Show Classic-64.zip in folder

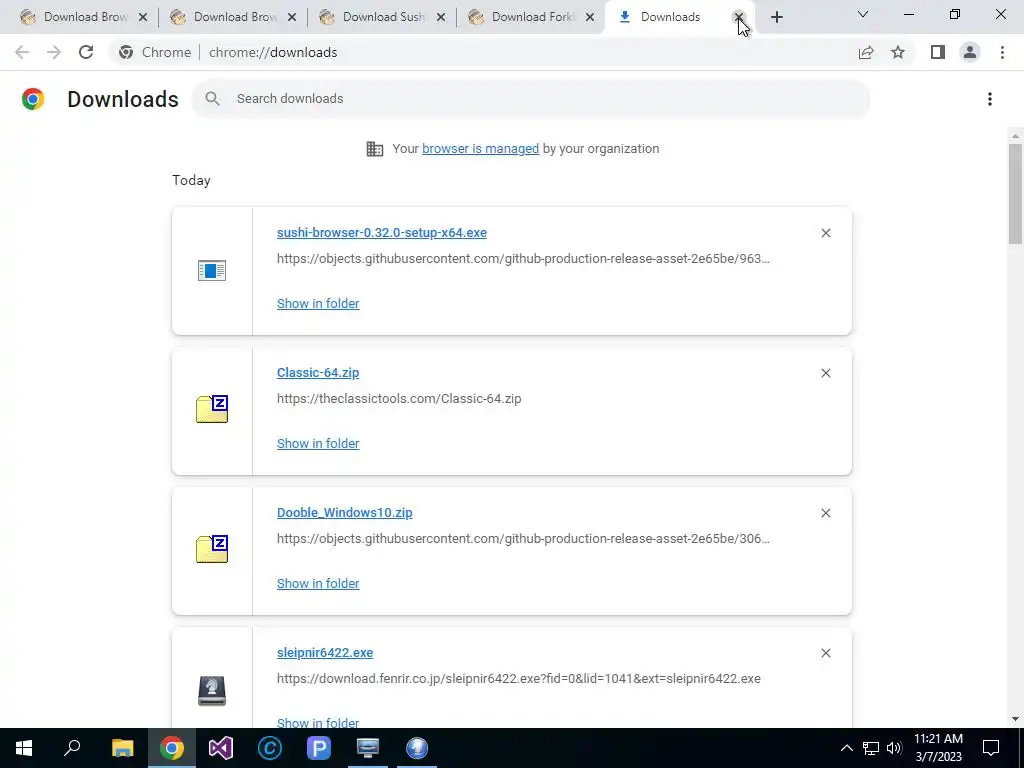(x=318, y=443)
